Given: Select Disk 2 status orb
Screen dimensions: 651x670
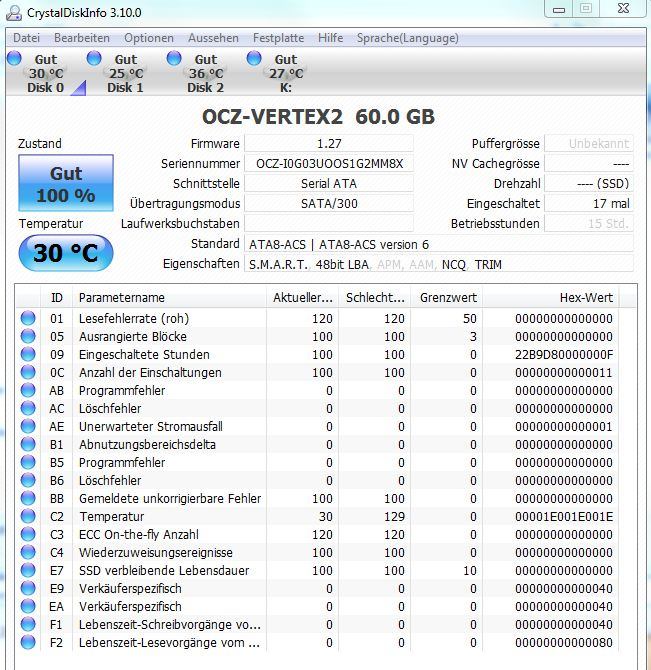Looking at the screenshot, I should coord(174,58).
